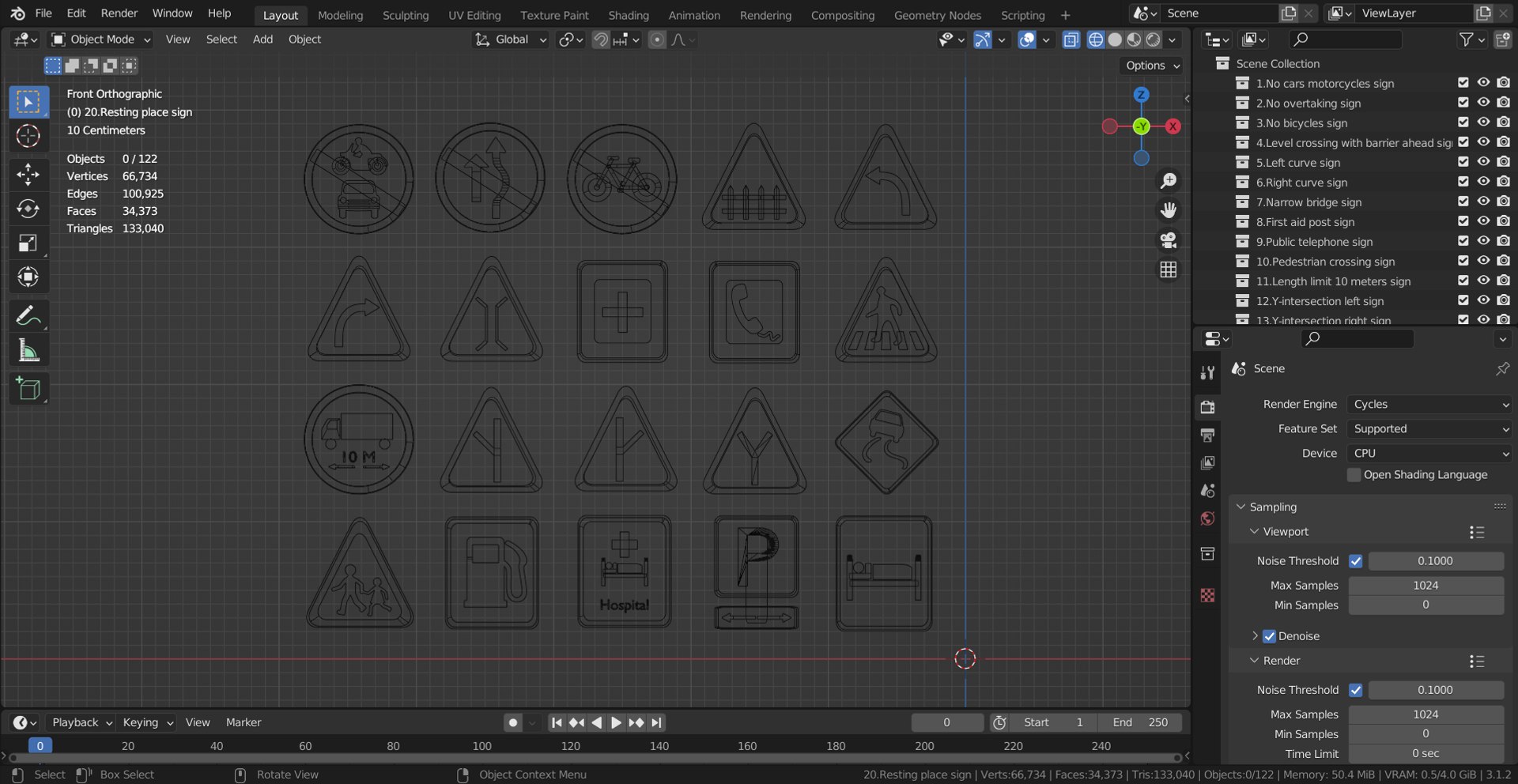Click the render Noise Threshold value field
This screenshot has height=784, width=1518.
pos(1435,690)
